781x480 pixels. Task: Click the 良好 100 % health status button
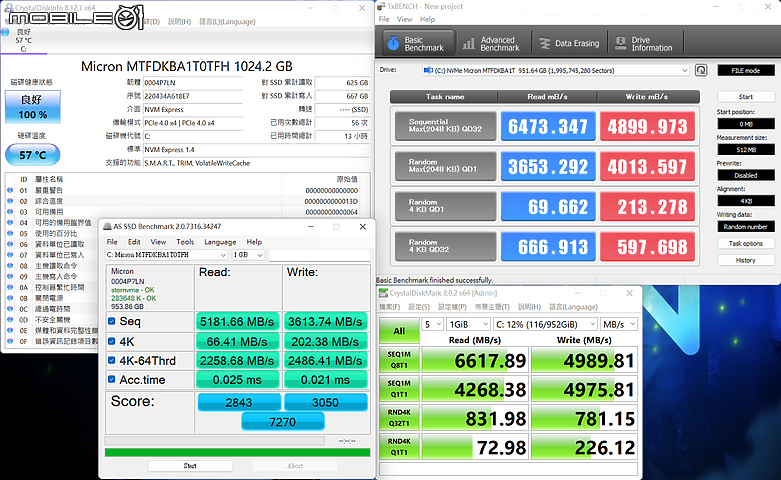[x=33, y=107]
